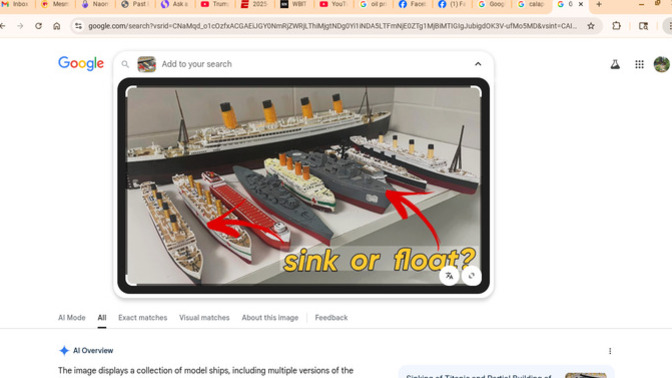Switch to the 2025 browser tab
The width and height of the screenshot is (672, 378).
click(254, 4)
